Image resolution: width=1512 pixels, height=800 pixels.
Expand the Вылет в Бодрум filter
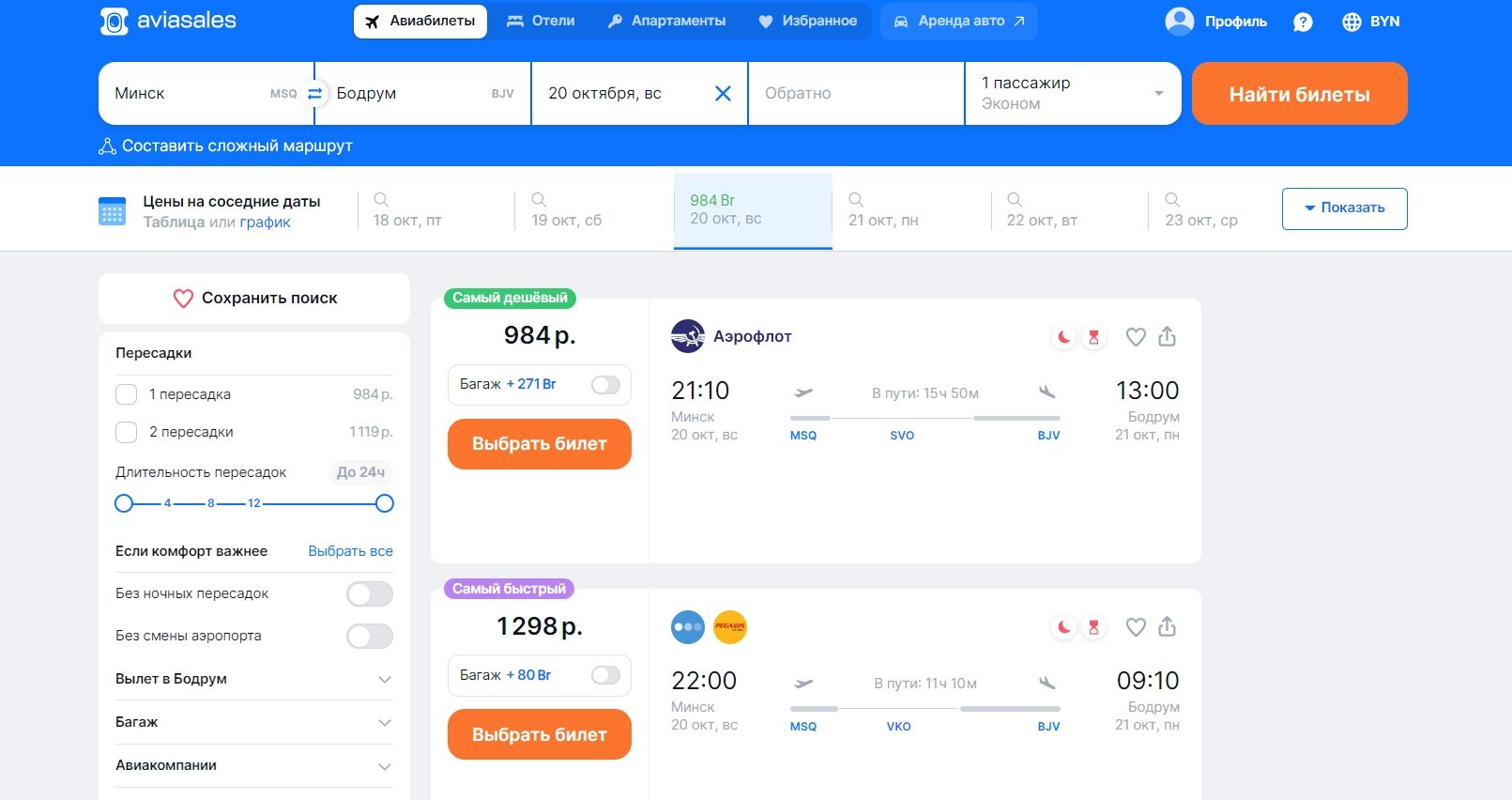point(254,679)
